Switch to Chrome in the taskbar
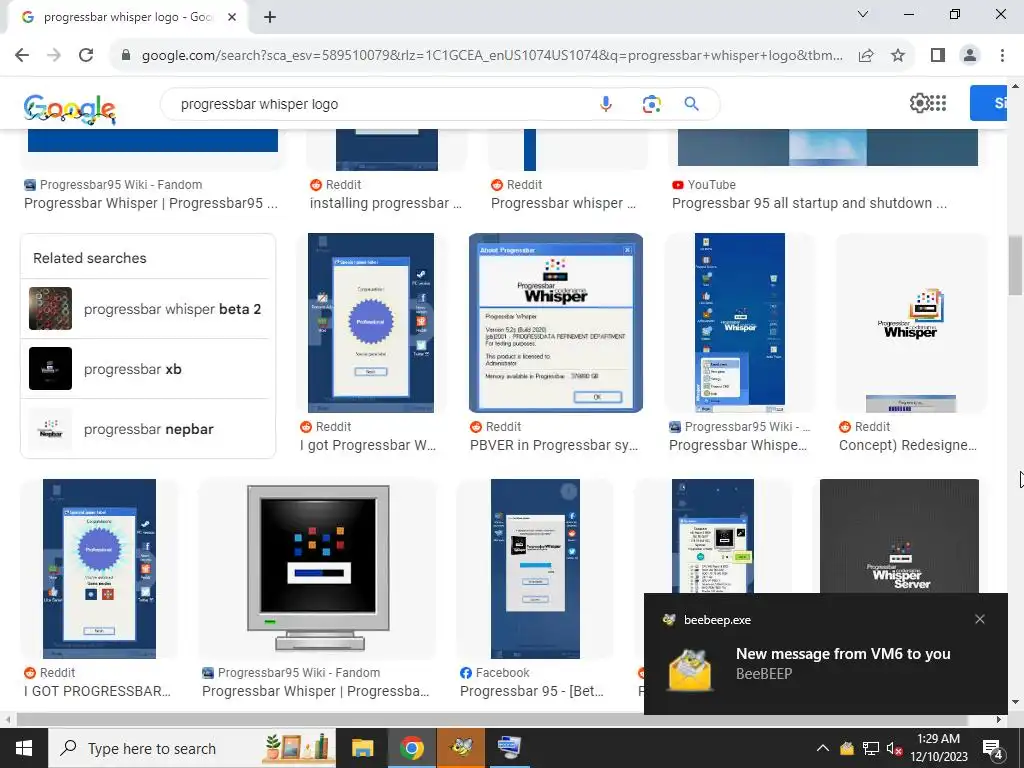 (x=411, y=748)
